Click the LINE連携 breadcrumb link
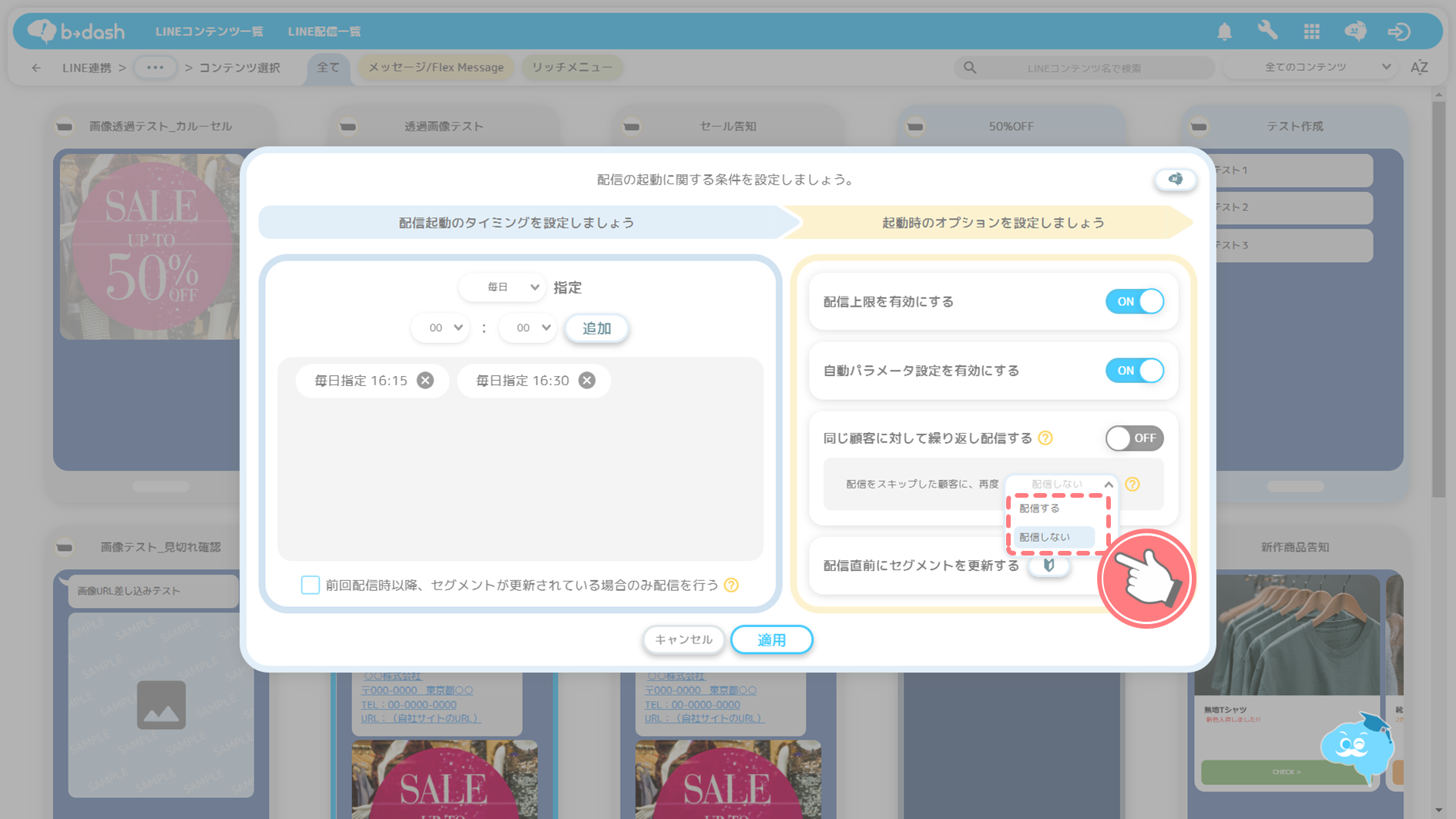Screen dimensions: 1456x819 pos(87,68)
